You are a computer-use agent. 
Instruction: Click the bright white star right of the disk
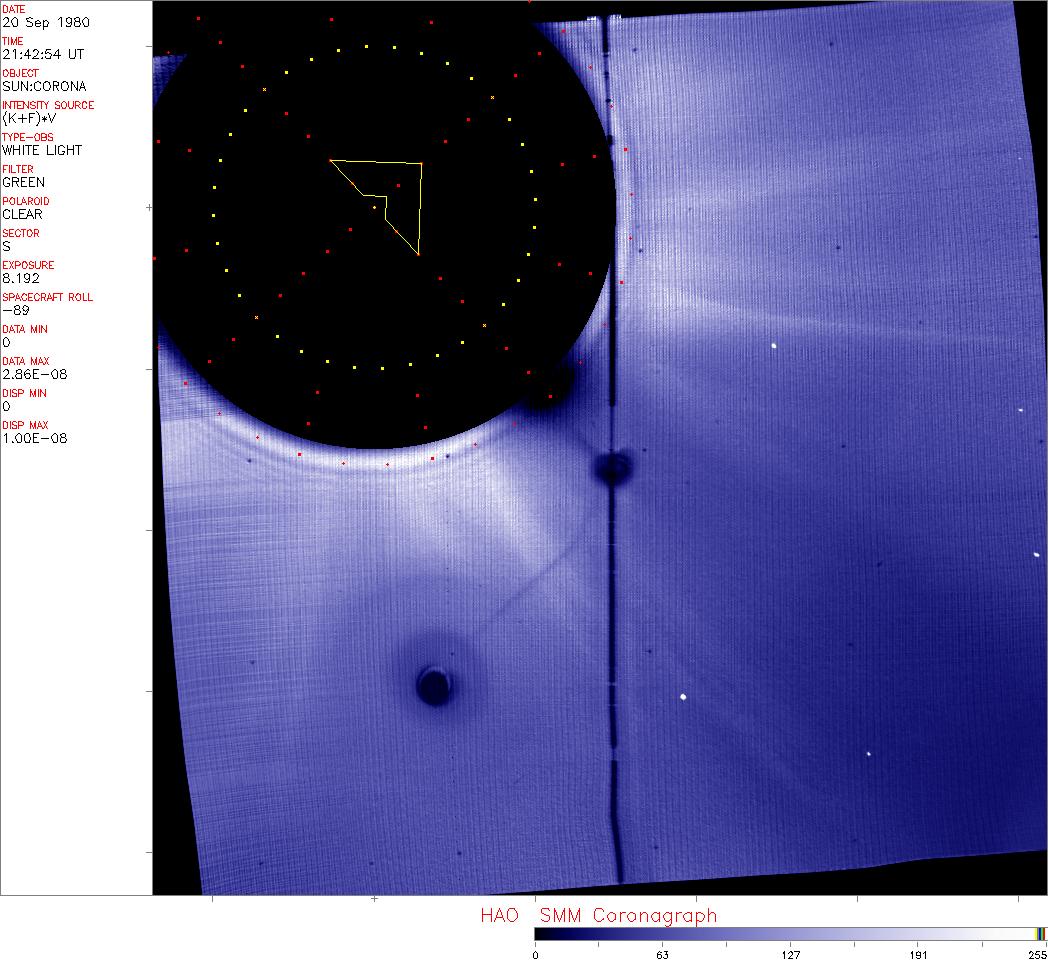pos(774,346)
